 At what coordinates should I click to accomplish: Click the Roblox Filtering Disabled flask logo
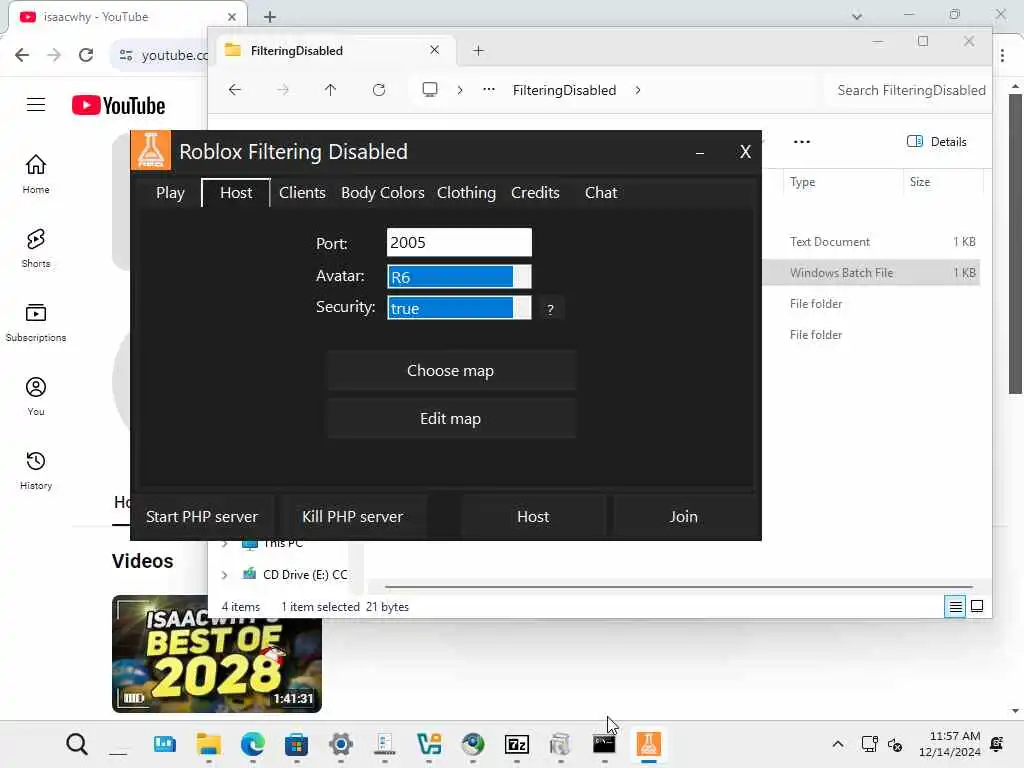pyautogui.click(x=151, y=150)
